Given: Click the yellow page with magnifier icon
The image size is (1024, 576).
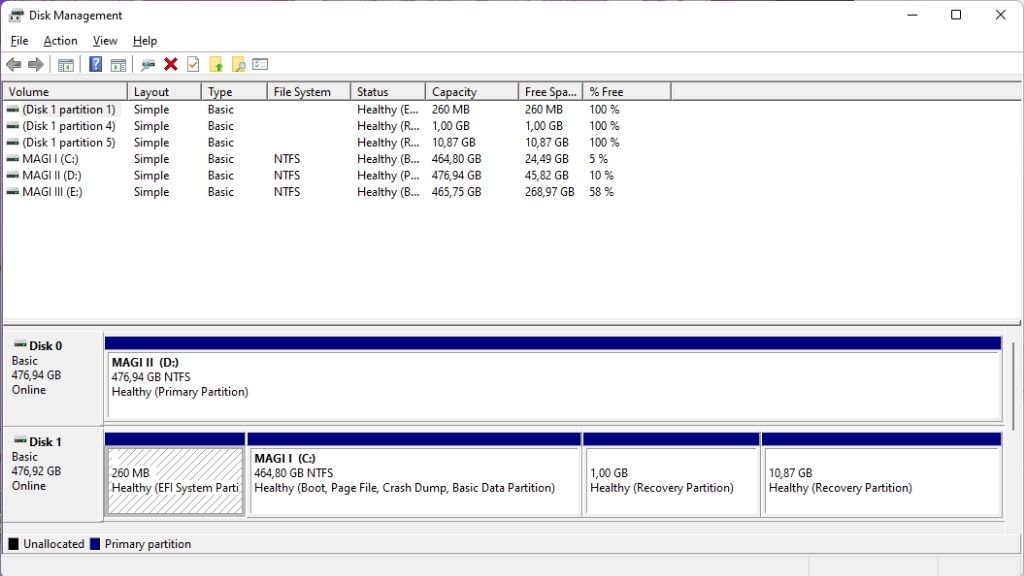Looking at the screenshot, I should pyautogui.click(x=238, y=64).
